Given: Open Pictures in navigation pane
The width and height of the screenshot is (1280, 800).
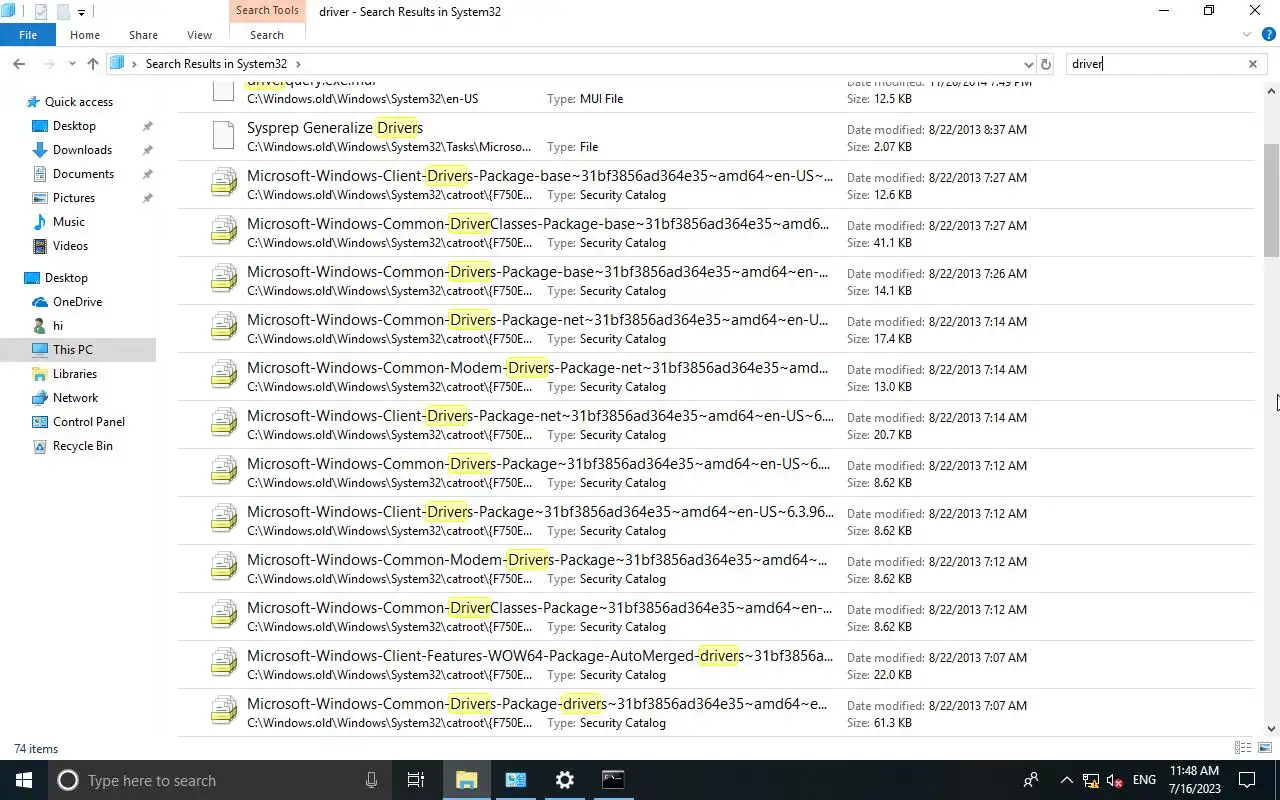Looking at the screenshot, I should pyautogui.click(x=73, y=198).
